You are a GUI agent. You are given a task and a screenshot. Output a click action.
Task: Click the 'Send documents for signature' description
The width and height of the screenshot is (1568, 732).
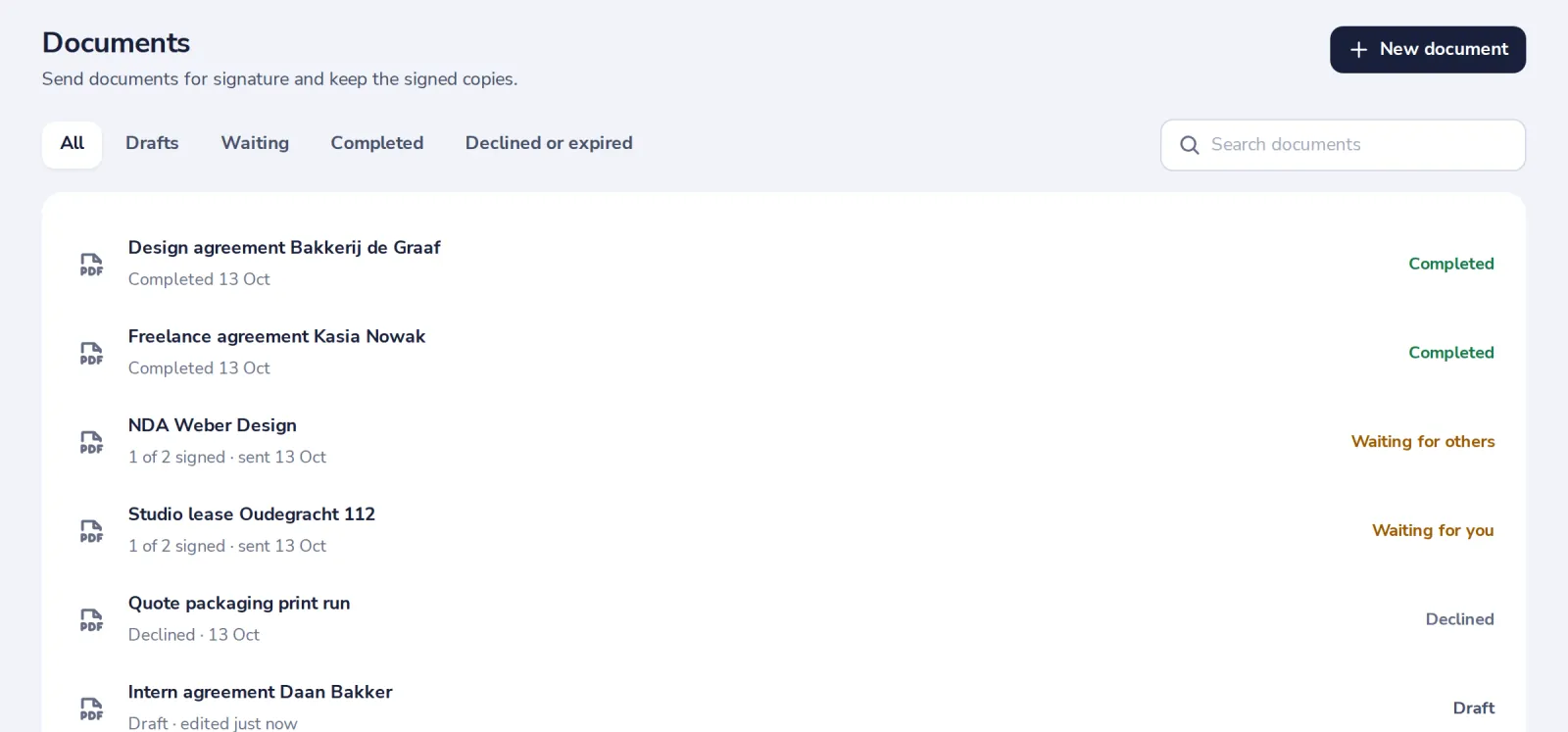pos(279,79)
